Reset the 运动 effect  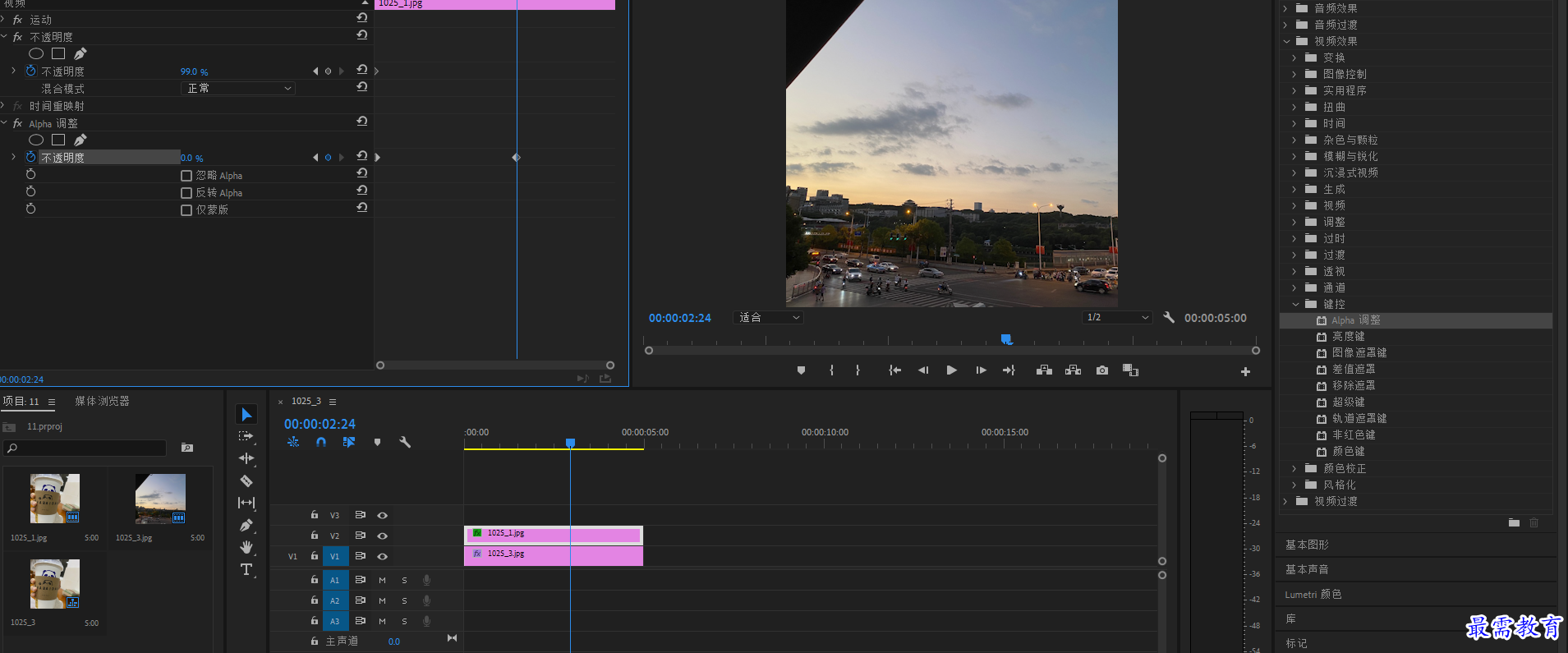point(362,18)
